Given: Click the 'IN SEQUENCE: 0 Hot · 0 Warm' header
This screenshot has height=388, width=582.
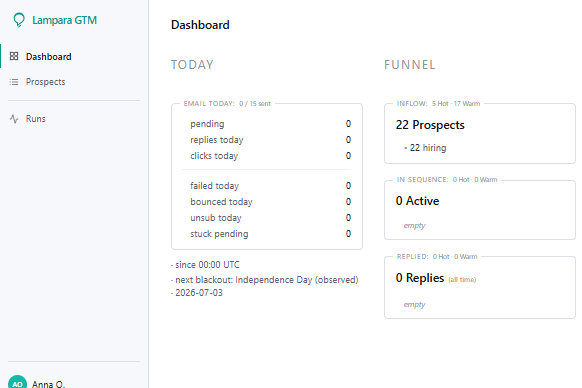Looking at the screenshot, I should (x=447, y=180).
